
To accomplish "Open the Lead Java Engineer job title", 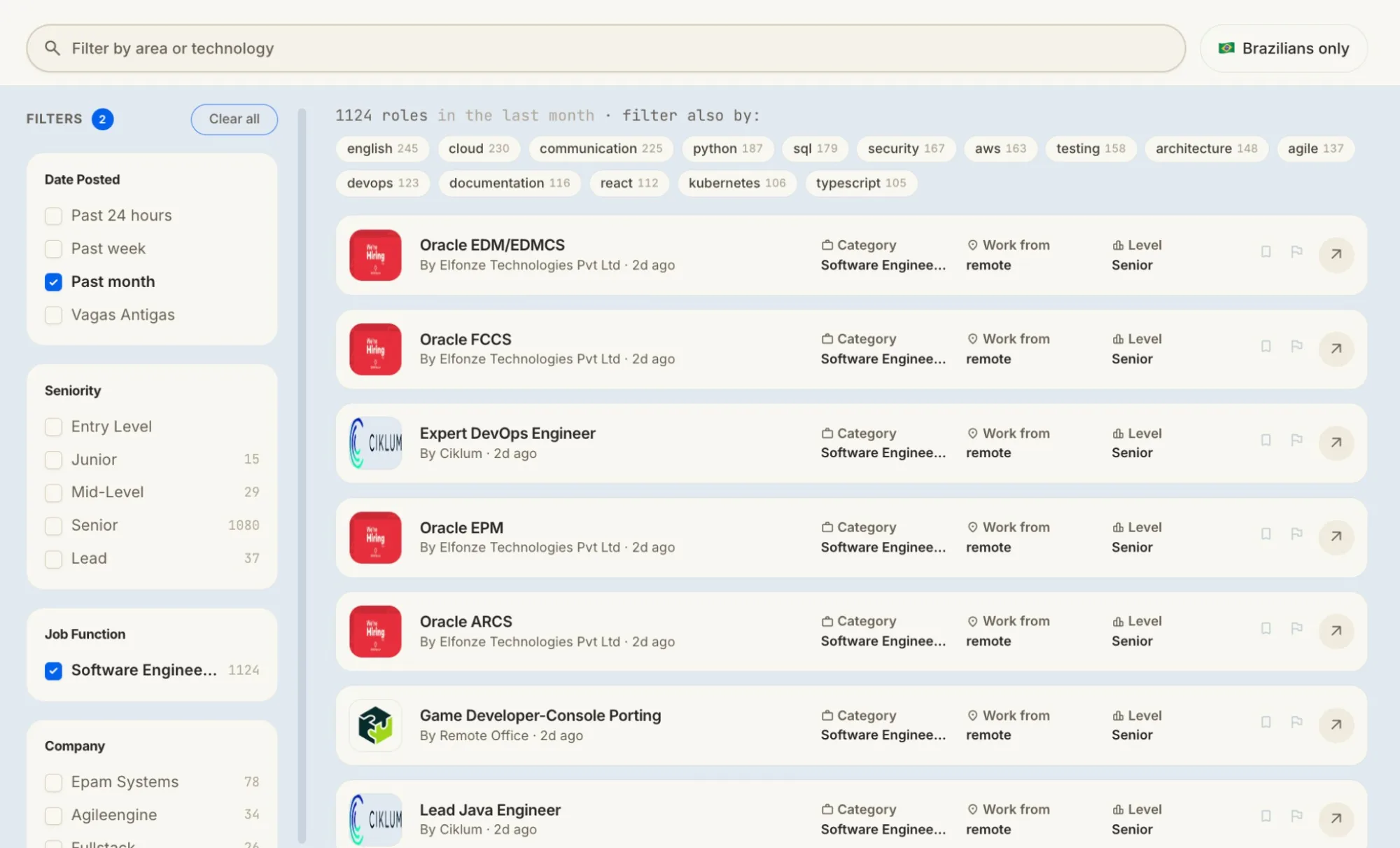I will click(x=490, y=810).
